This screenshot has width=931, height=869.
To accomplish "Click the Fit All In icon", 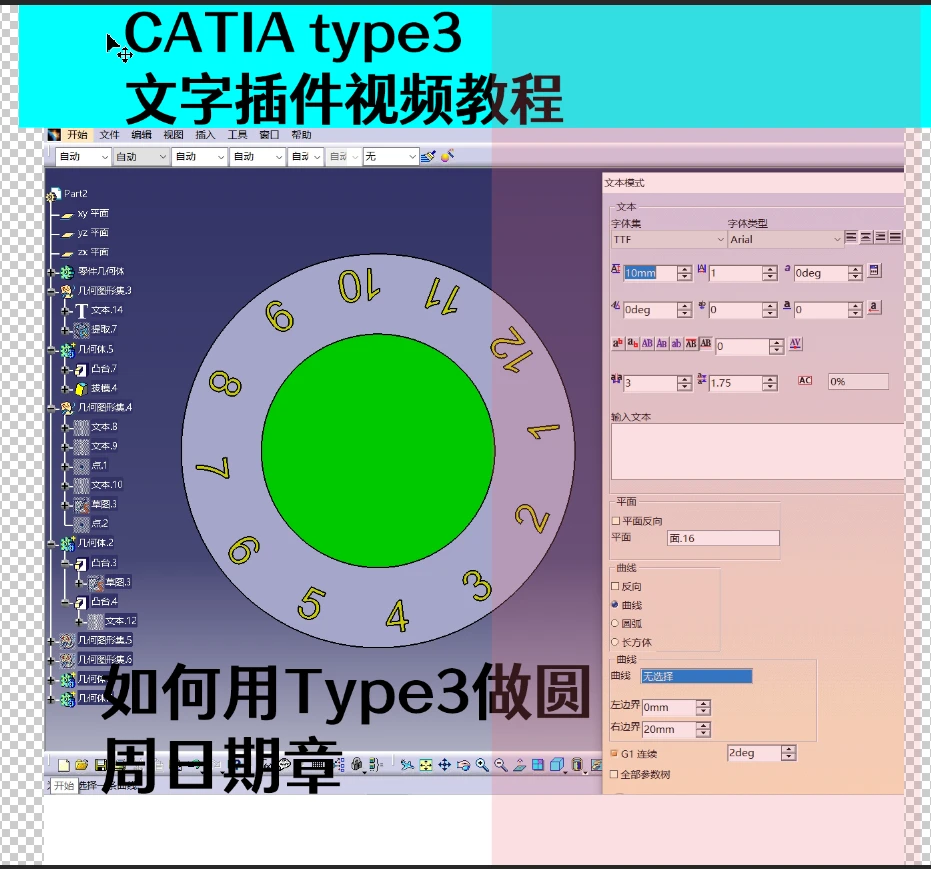I will (426, 765).
